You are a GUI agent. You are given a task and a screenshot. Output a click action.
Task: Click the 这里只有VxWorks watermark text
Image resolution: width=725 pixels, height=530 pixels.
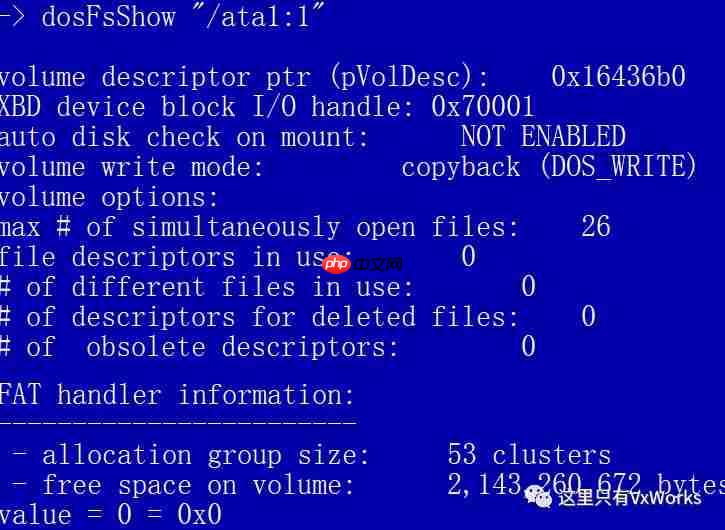[629, 498]
